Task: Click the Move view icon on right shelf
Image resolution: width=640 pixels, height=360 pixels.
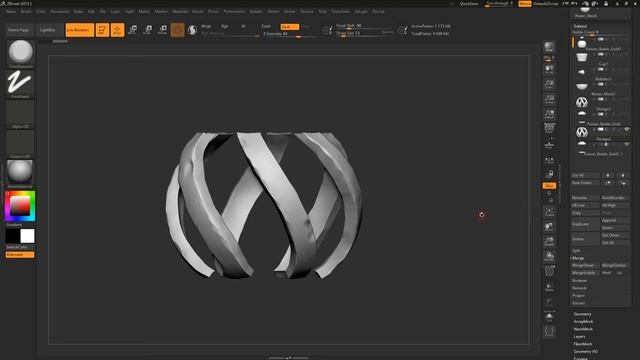Action: [x=549, y=227]
